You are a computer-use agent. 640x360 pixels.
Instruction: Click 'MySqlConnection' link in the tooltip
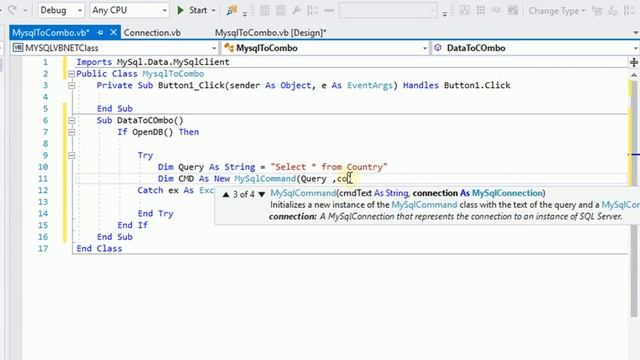point(507,193)
